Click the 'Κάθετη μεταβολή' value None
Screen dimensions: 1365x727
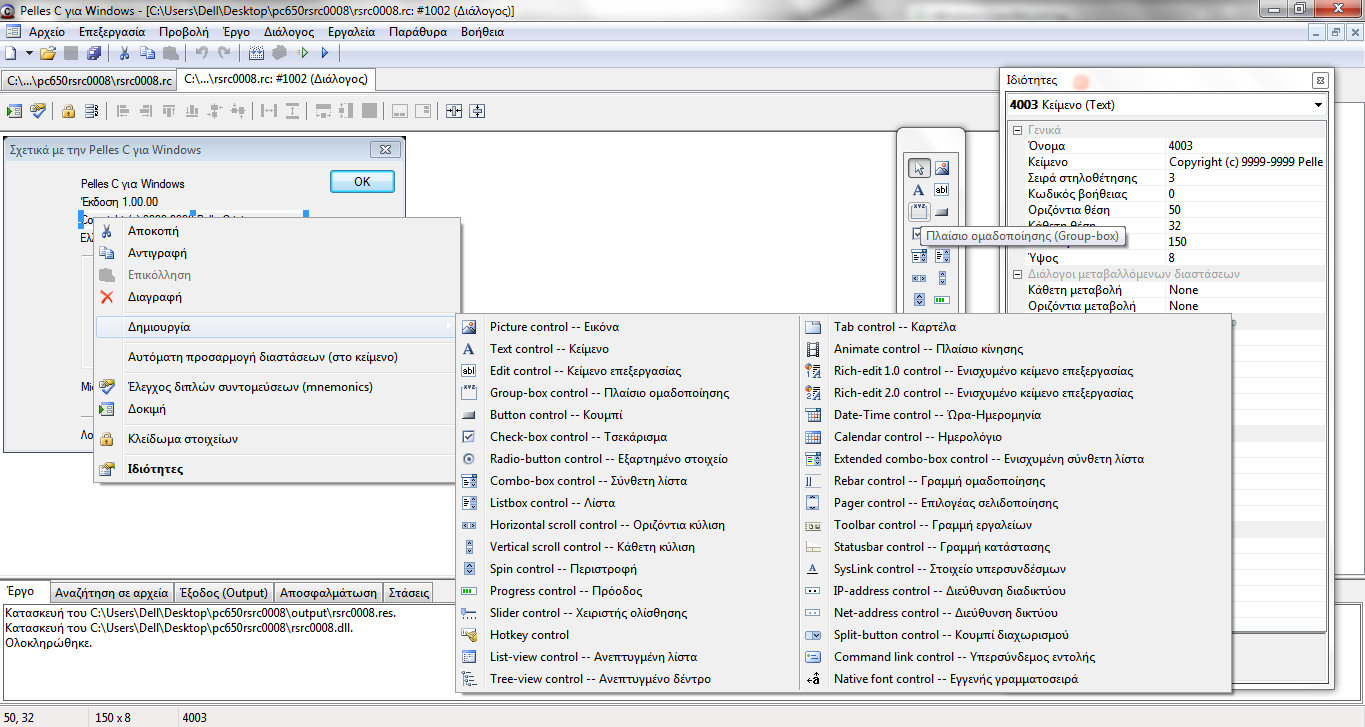click(1247, 290)
